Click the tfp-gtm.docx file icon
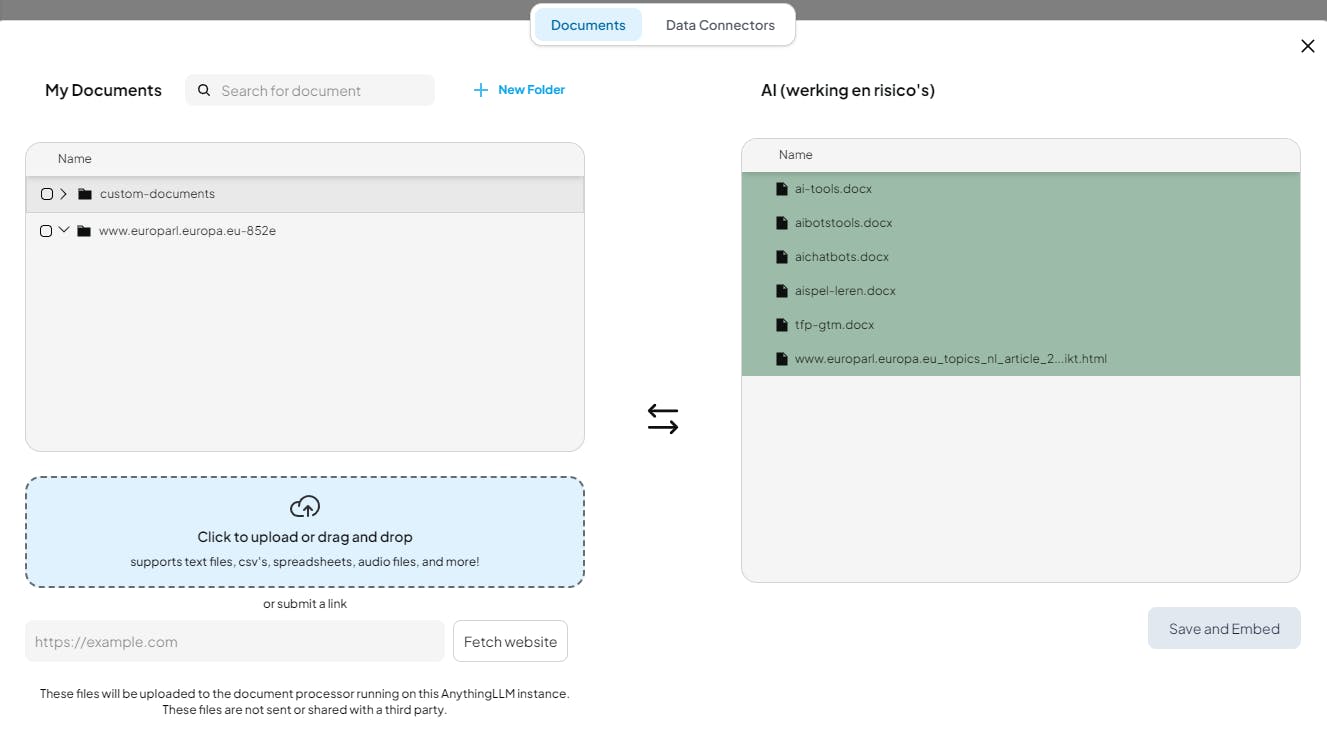This screenshot has height=730, width=1327. (x=782, y=325)
